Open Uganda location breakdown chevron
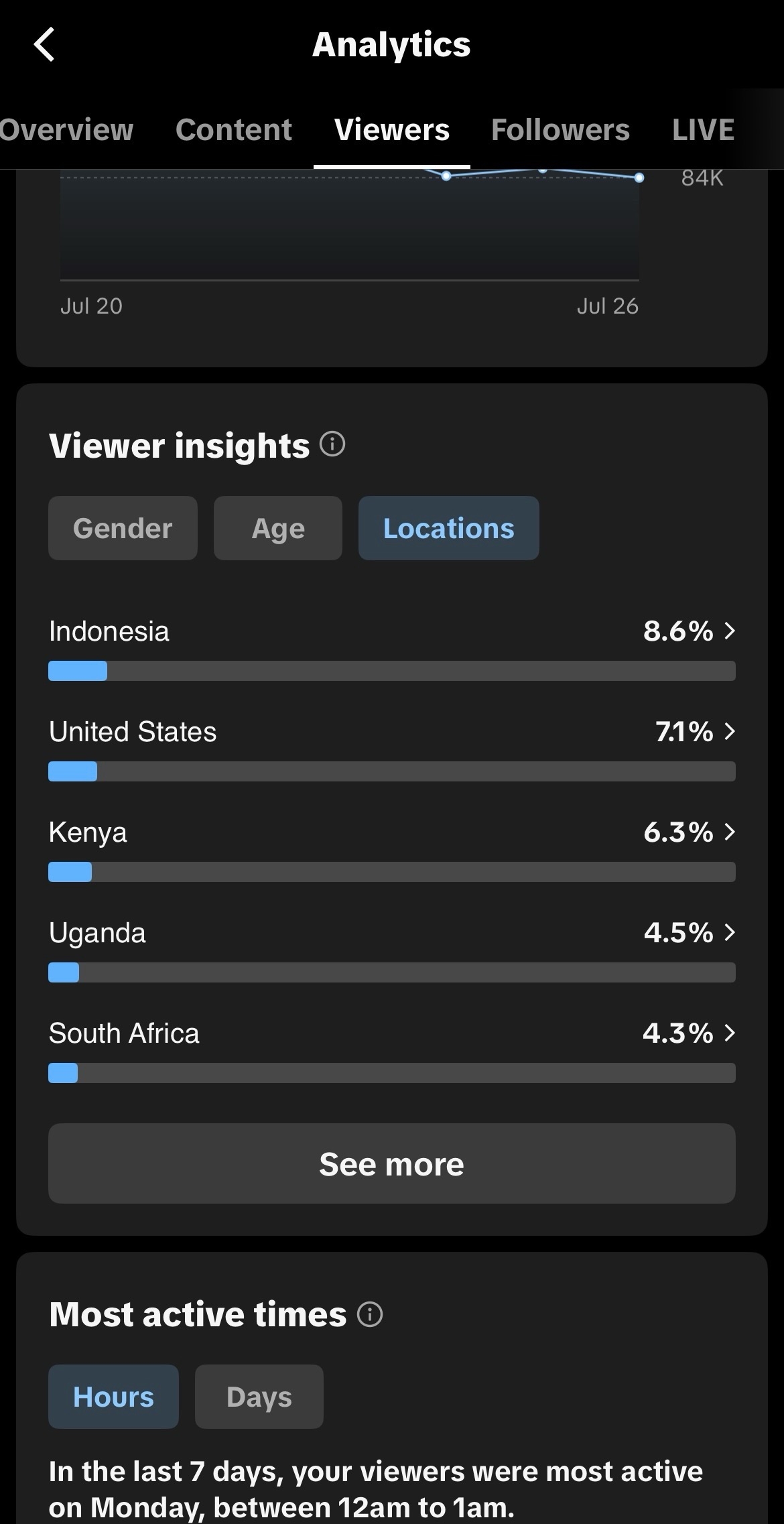This screenshot has width=784, height=1524. 730,932
